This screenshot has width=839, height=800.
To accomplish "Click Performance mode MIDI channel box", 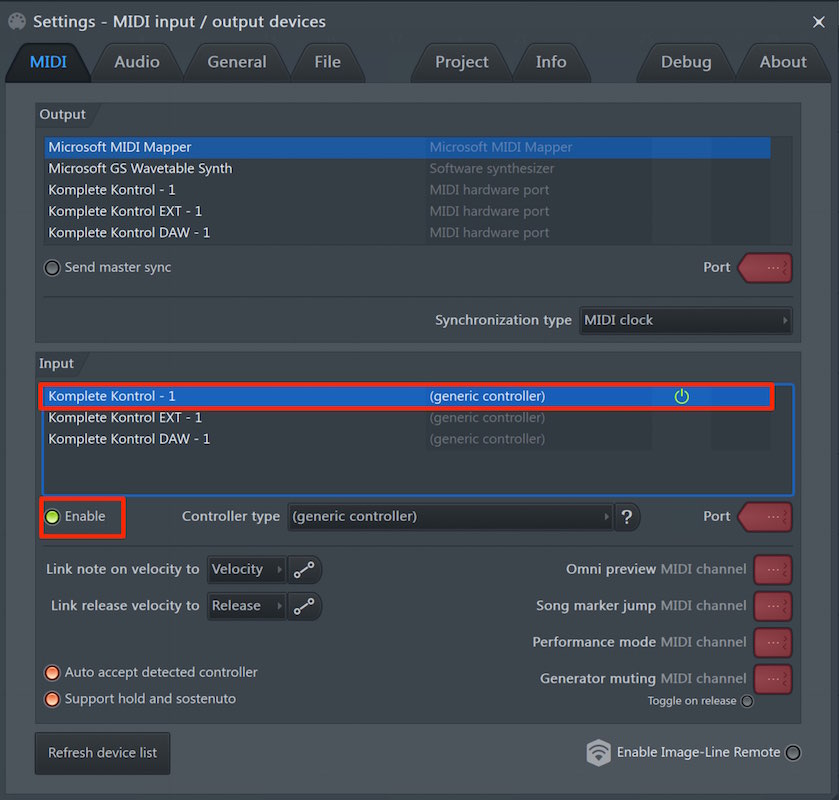I will tap(773, 643).
